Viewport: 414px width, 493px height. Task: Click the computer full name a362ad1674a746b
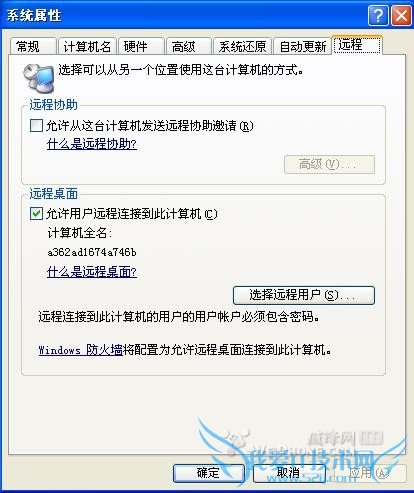pos(92,252)
